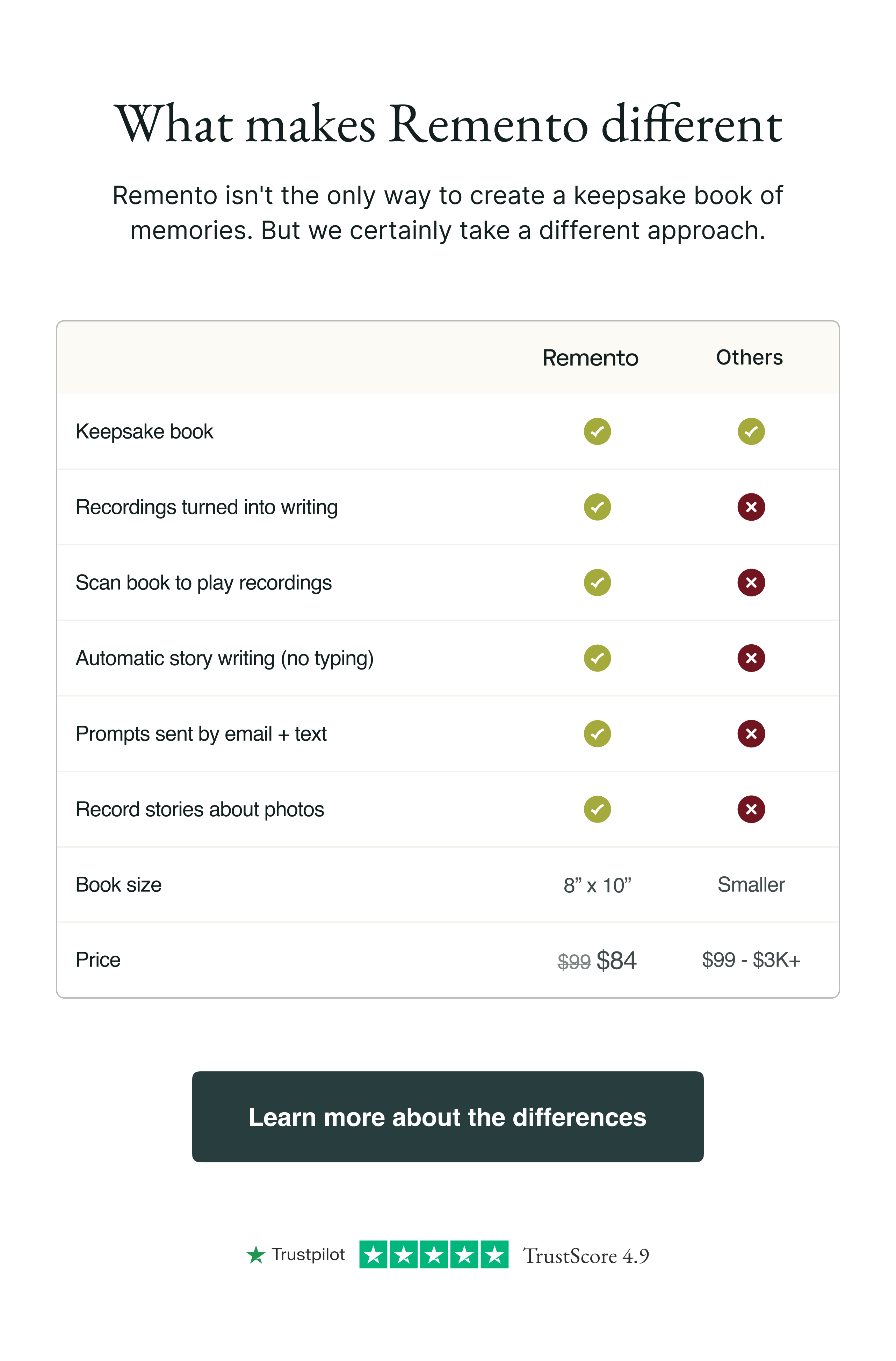Click Rememto checkmark for Keepsake book
The image size is (896, 1361).
(597, 431)
